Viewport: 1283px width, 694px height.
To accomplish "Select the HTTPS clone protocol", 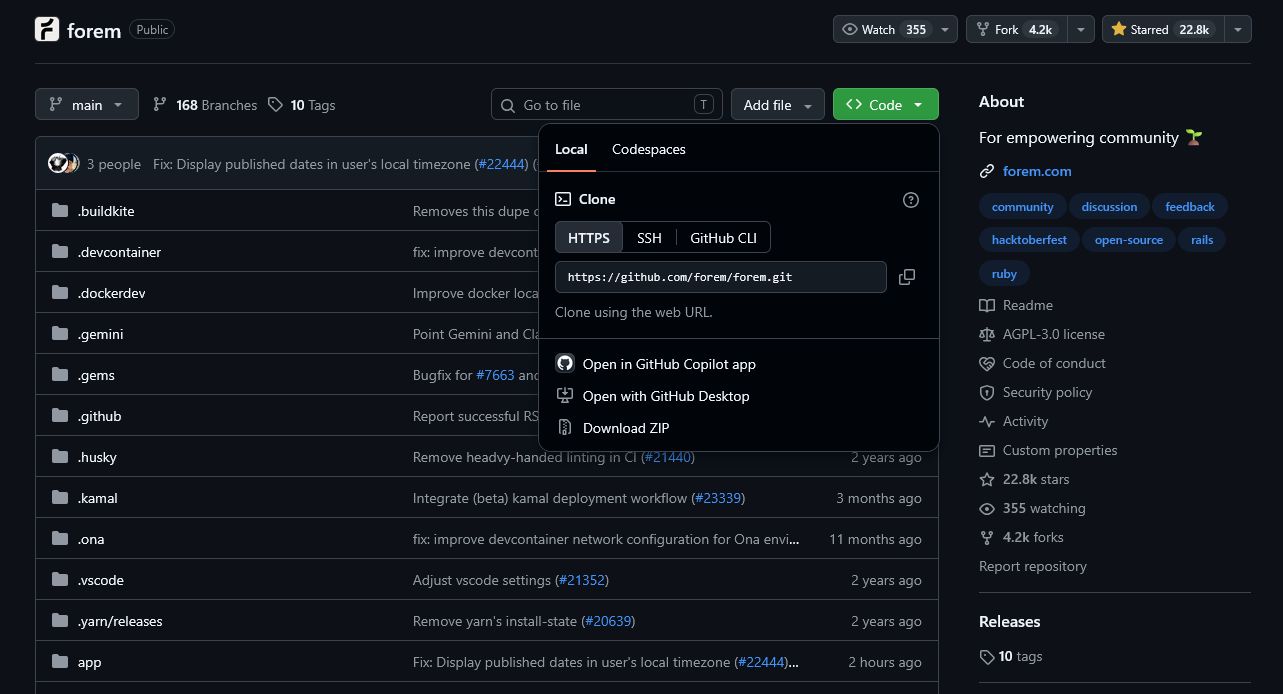I will point(589,238).
